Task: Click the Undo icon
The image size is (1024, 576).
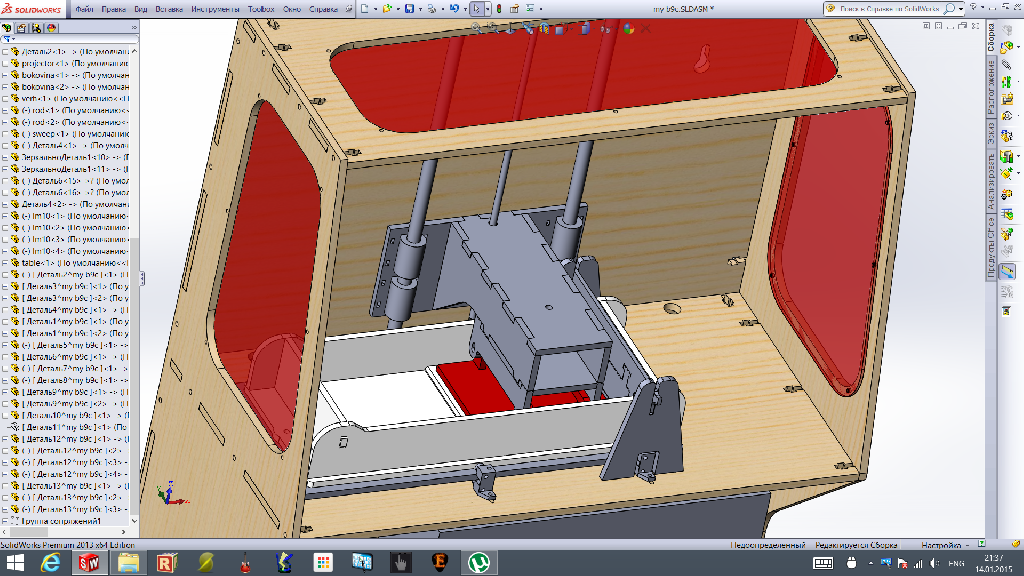Action: 454,8
